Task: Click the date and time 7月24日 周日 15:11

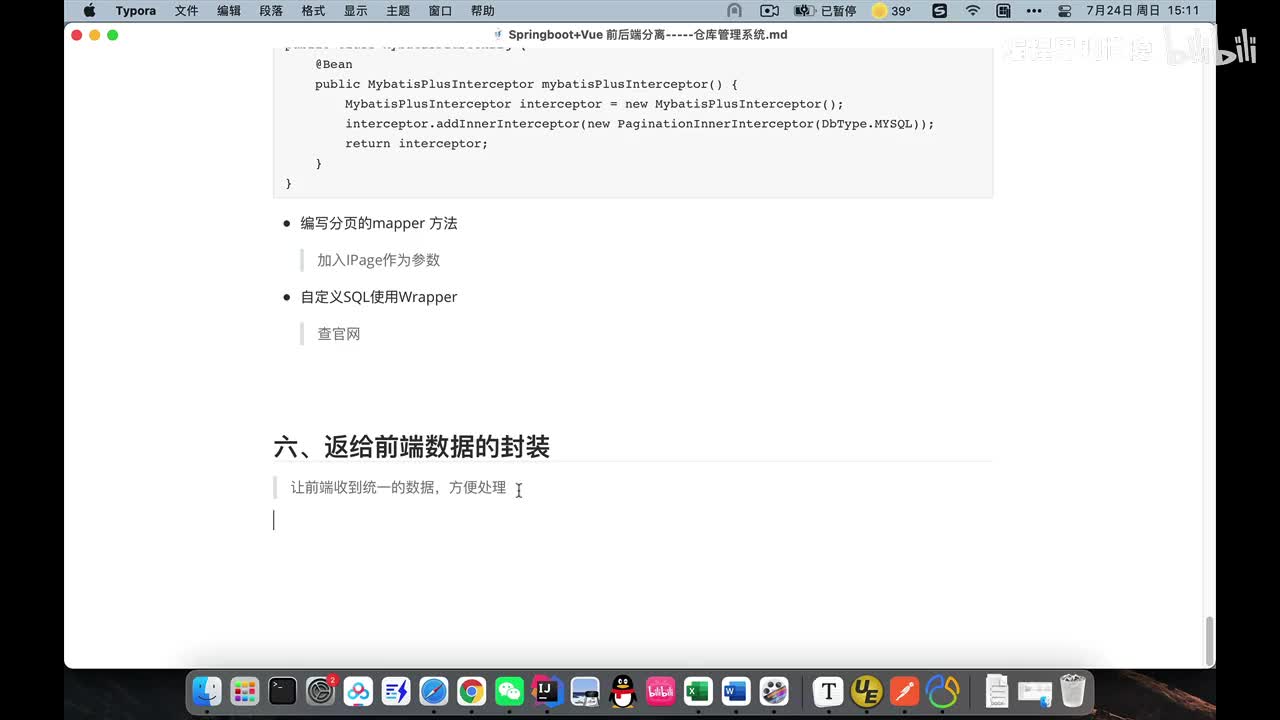Action: coord(1143,11)
